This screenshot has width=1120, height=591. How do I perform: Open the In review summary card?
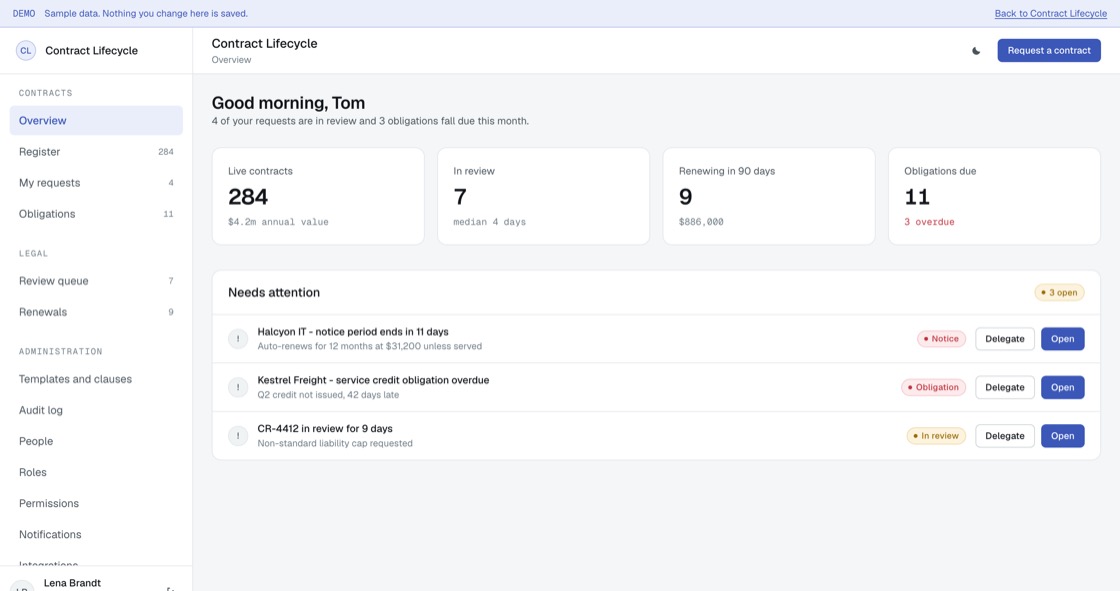point(544,197)
